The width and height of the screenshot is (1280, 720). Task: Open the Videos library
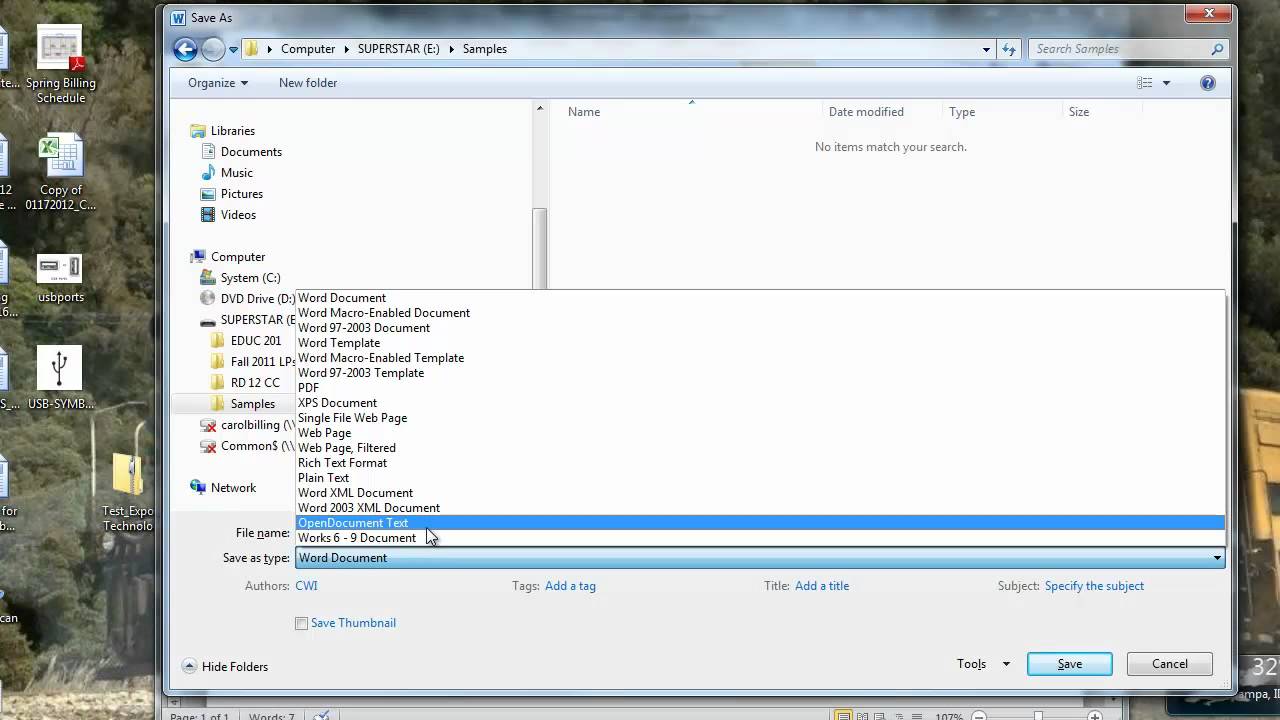228,215
